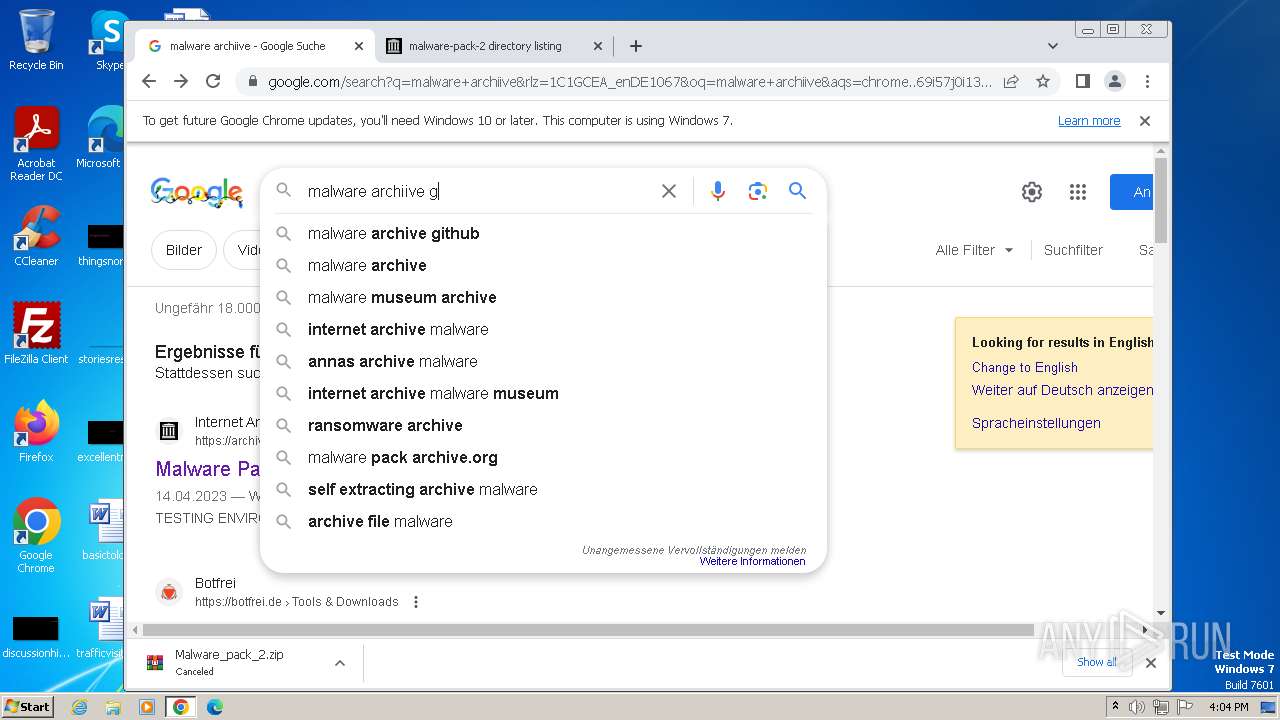
Task: Click the blue search magnifier button
Action: (x=797, y=191)
